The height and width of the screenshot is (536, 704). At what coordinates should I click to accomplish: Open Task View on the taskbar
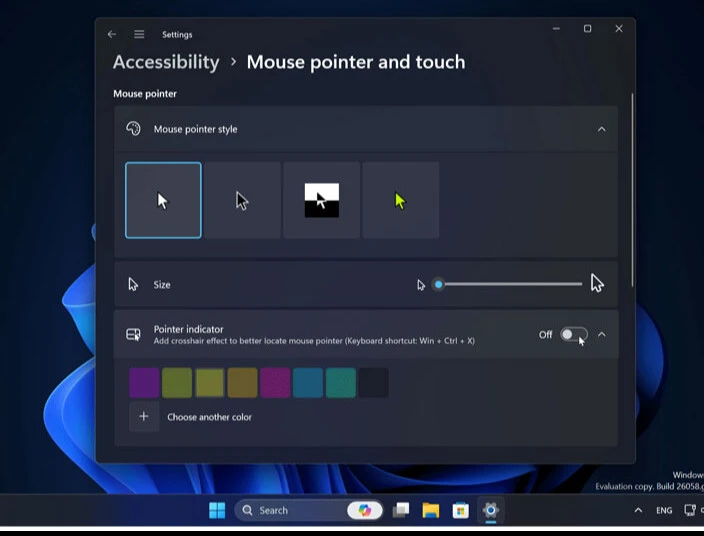point(401,510)
